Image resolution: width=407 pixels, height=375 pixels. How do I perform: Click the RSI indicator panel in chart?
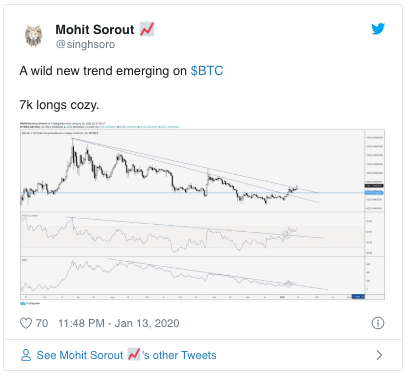(192, 234)
